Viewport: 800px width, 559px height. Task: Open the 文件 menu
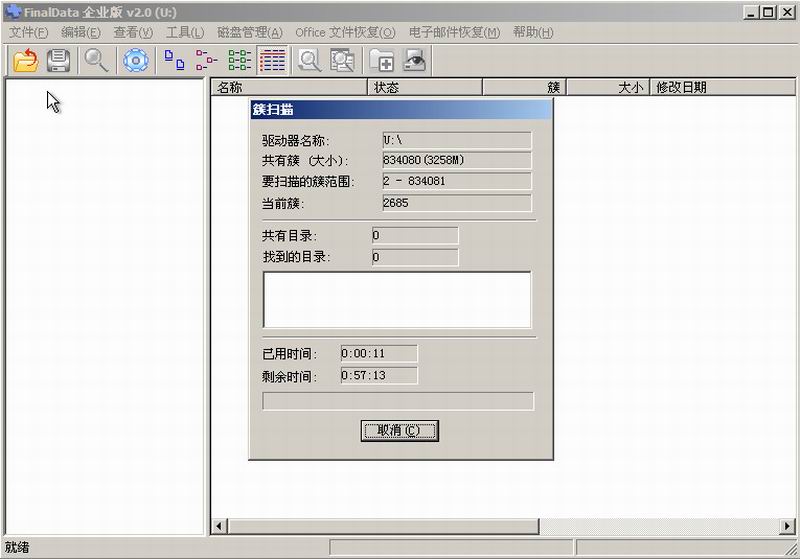pyautogui.click(x=28, y=32)
